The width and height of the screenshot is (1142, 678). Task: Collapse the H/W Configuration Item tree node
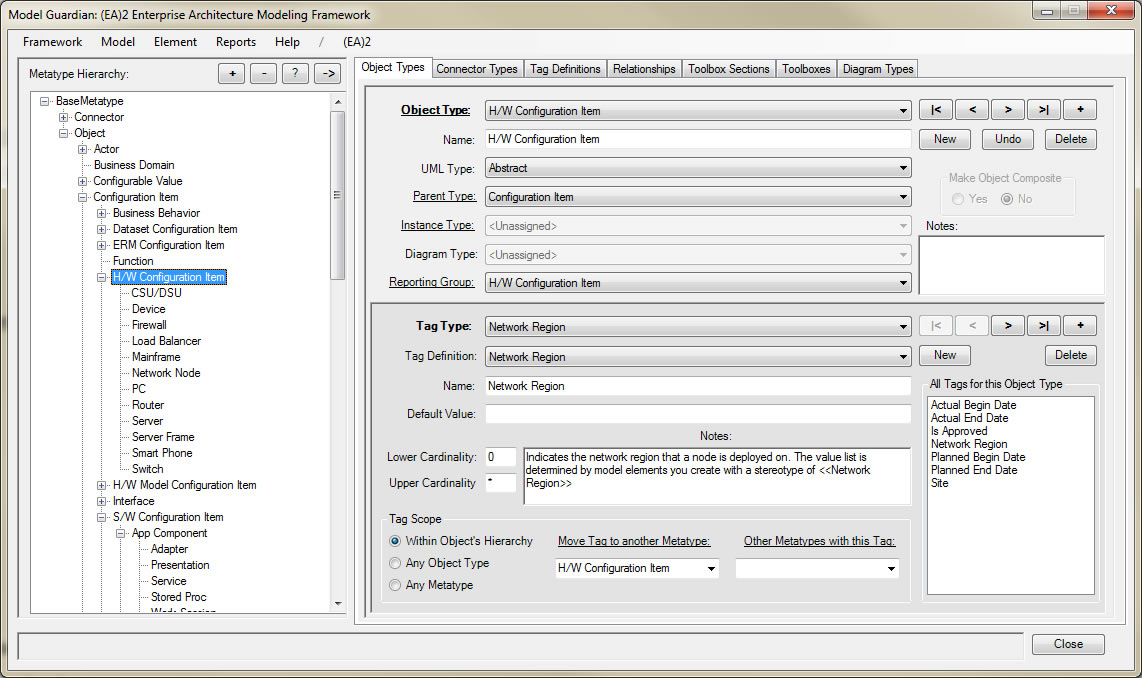102,277
